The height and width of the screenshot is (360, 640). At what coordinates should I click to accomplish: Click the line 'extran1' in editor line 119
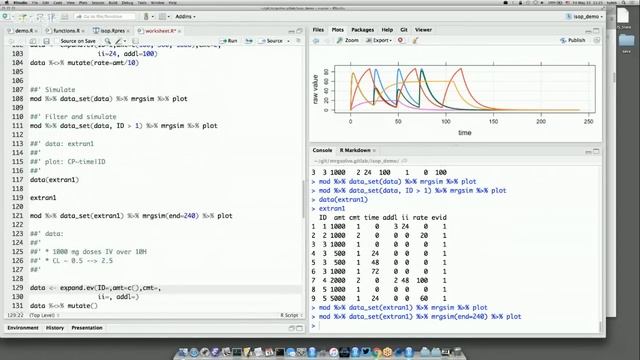(x=43, y=198)
